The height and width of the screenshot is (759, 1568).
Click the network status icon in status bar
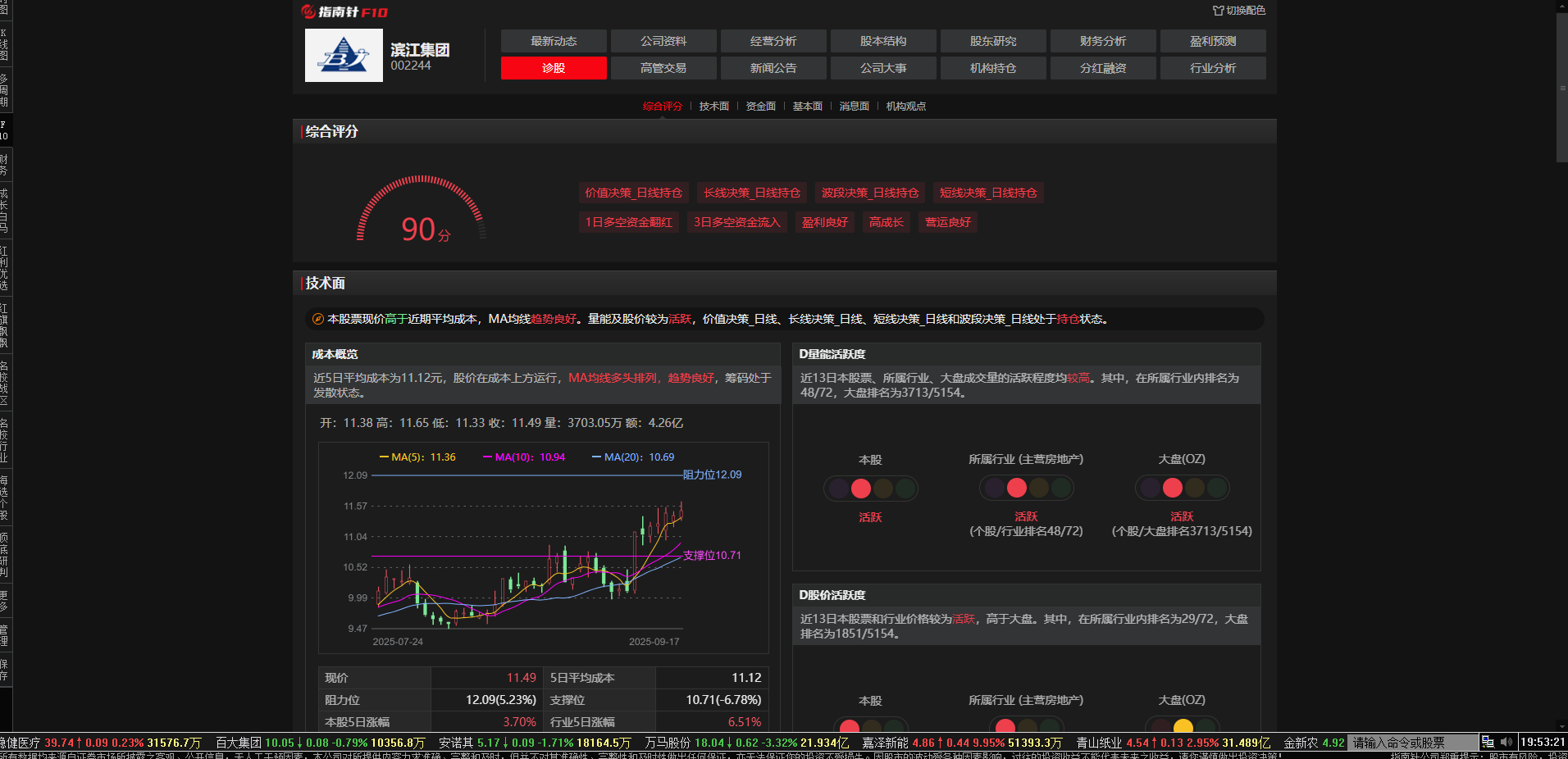[x=1488, y=742]
